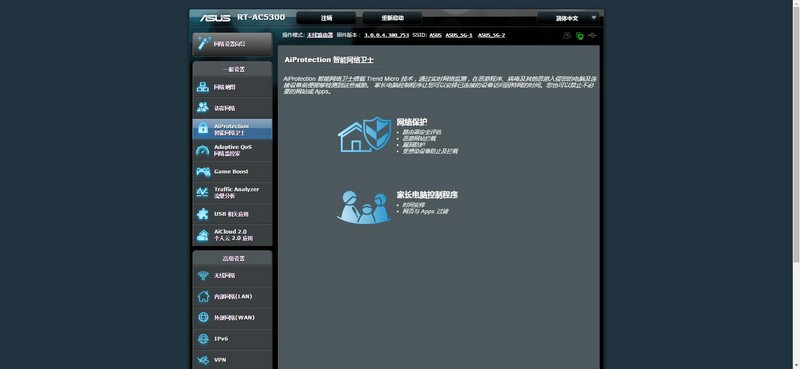
Task: Open Traffic Analyzer 流量分析 menu item
Action: [x=232, y=192]
